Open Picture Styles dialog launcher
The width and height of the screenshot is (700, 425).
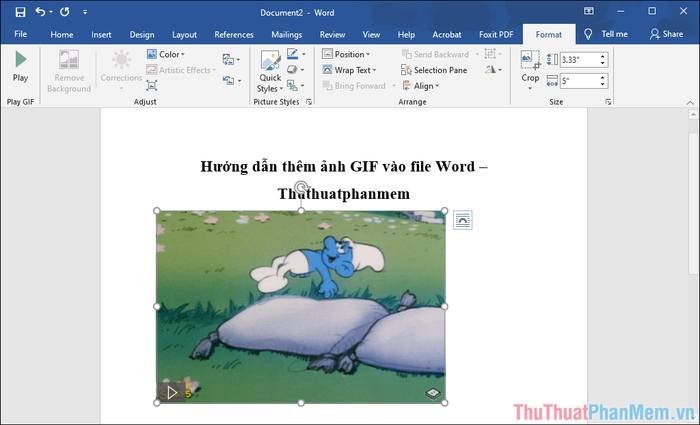click(308, 102)
